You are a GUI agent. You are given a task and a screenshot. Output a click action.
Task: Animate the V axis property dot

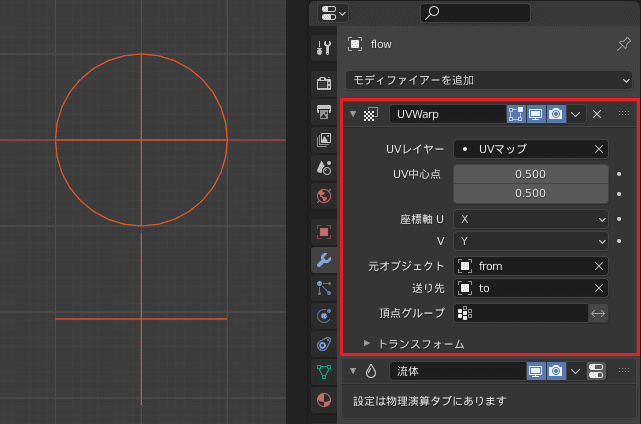pos(619,241)
